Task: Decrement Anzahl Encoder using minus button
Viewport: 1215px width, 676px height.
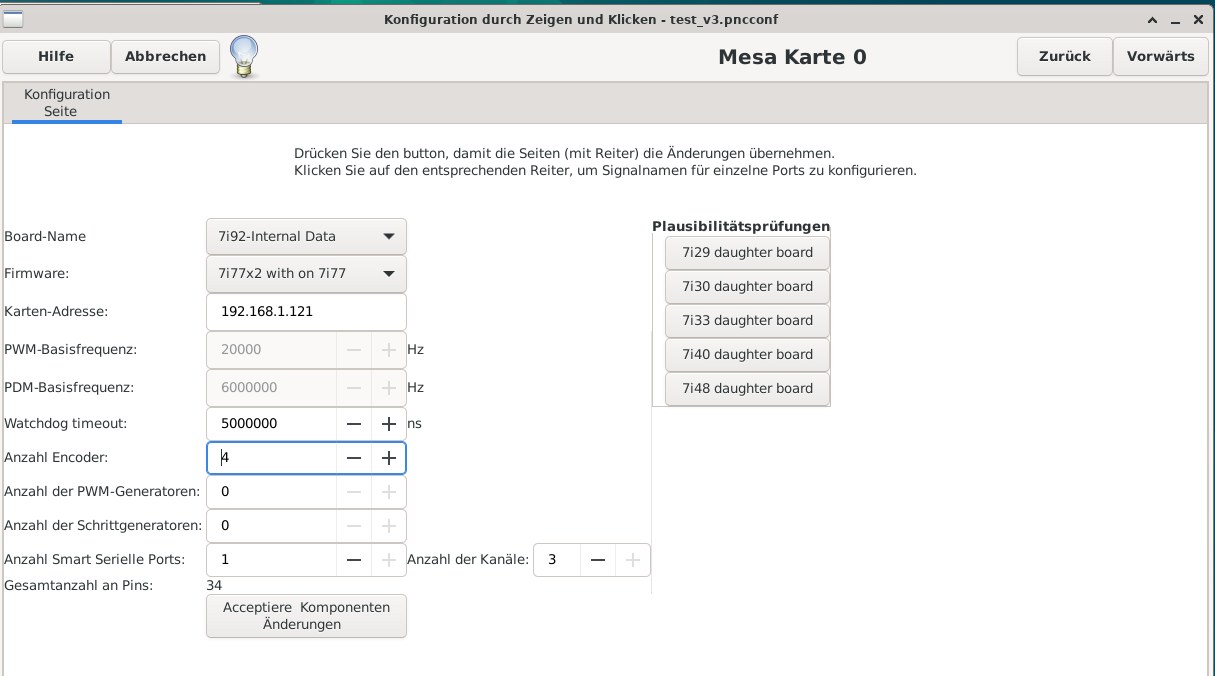Action: coord(354,458)
